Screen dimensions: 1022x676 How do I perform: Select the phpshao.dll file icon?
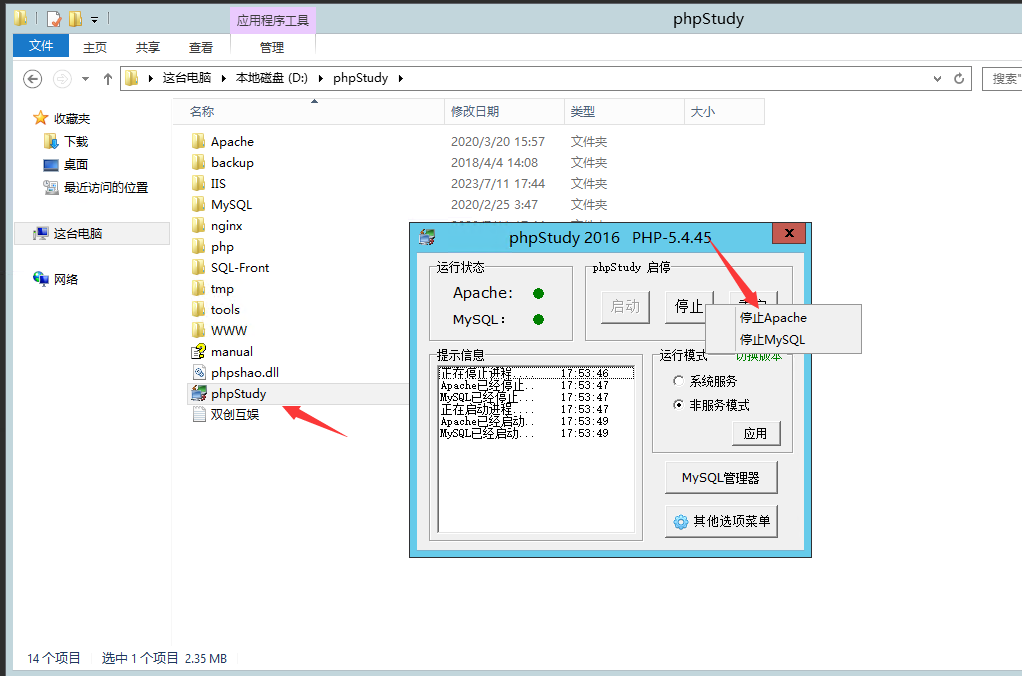(198, 373)
